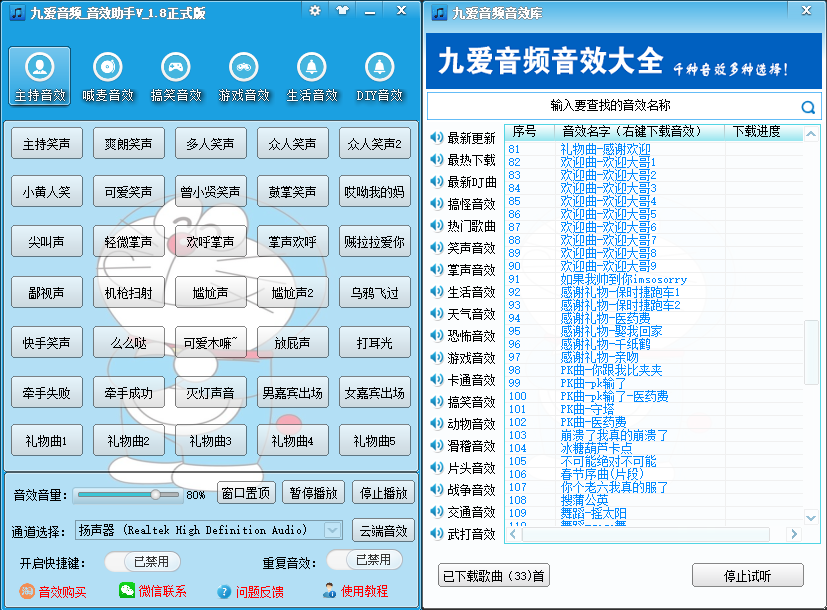Click 下载进度 column header
827x610 pixels.
pyautogui.click(x=764, y=132)
